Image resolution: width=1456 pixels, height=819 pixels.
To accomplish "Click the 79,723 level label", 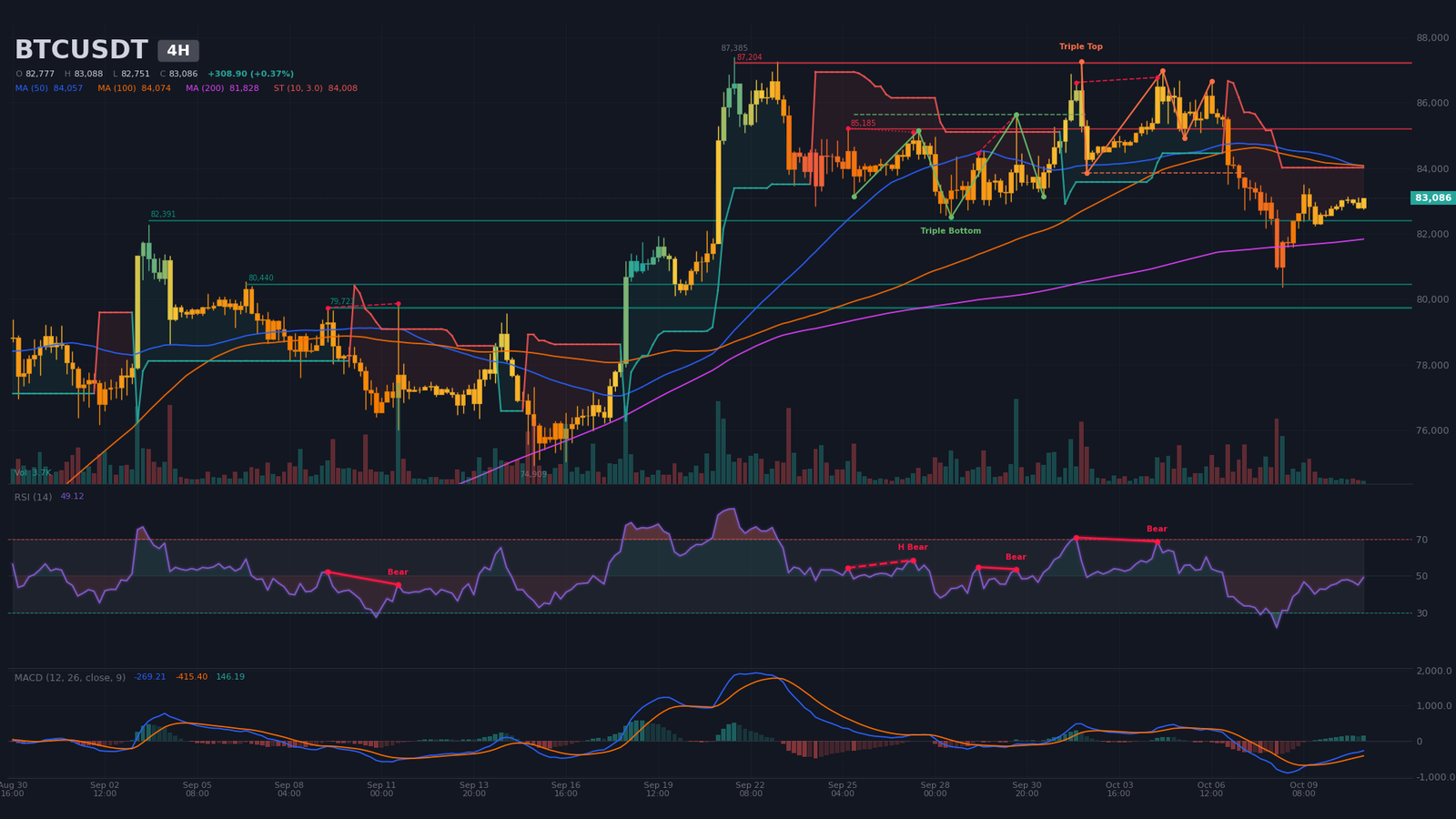I will point(342,301).
